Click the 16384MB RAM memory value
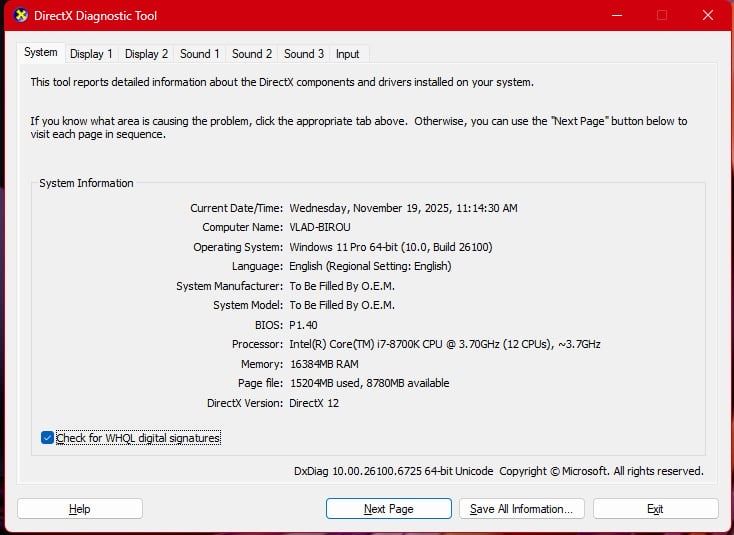 pyautogui.click(x=324, y=364)
